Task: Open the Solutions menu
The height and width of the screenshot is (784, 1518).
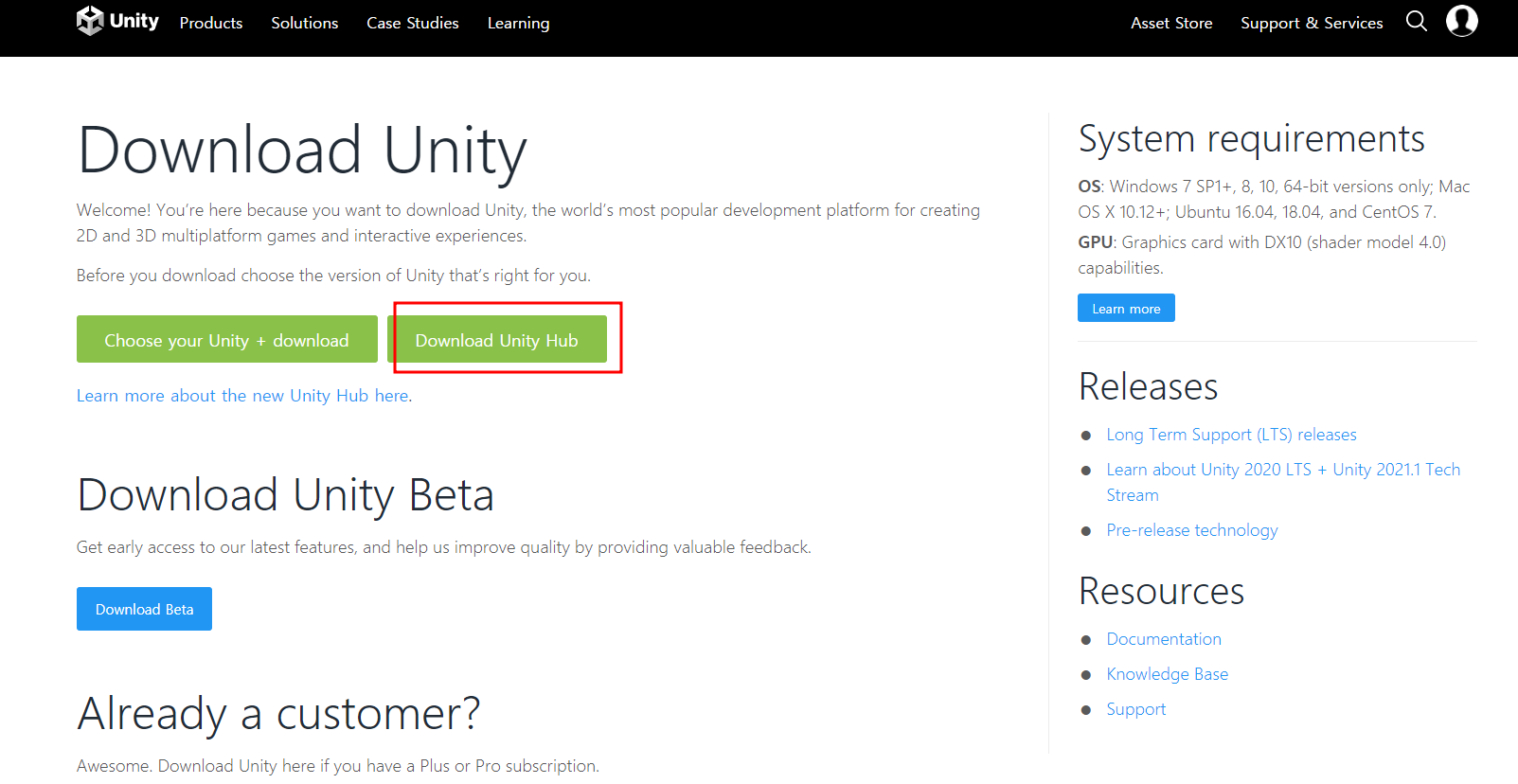Action: [305, 23]
